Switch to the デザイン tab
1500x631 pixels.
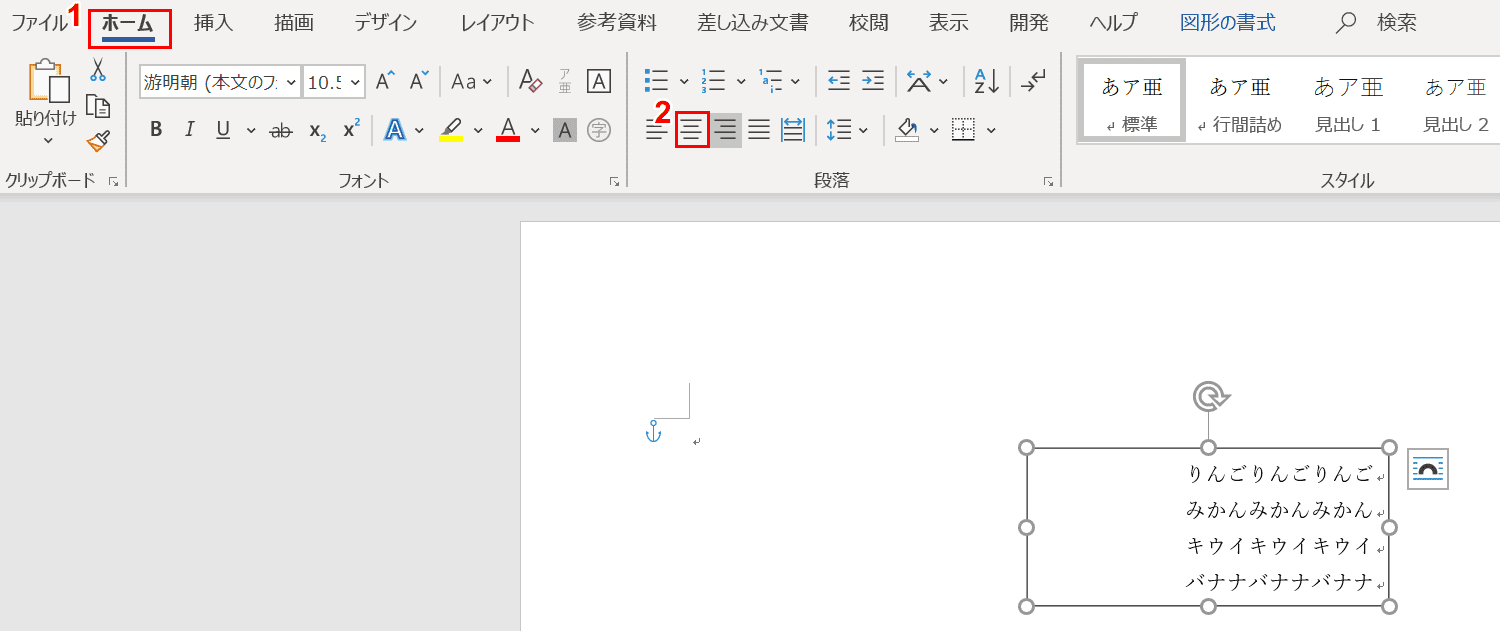pyautogui.click(x=385, y=23)
